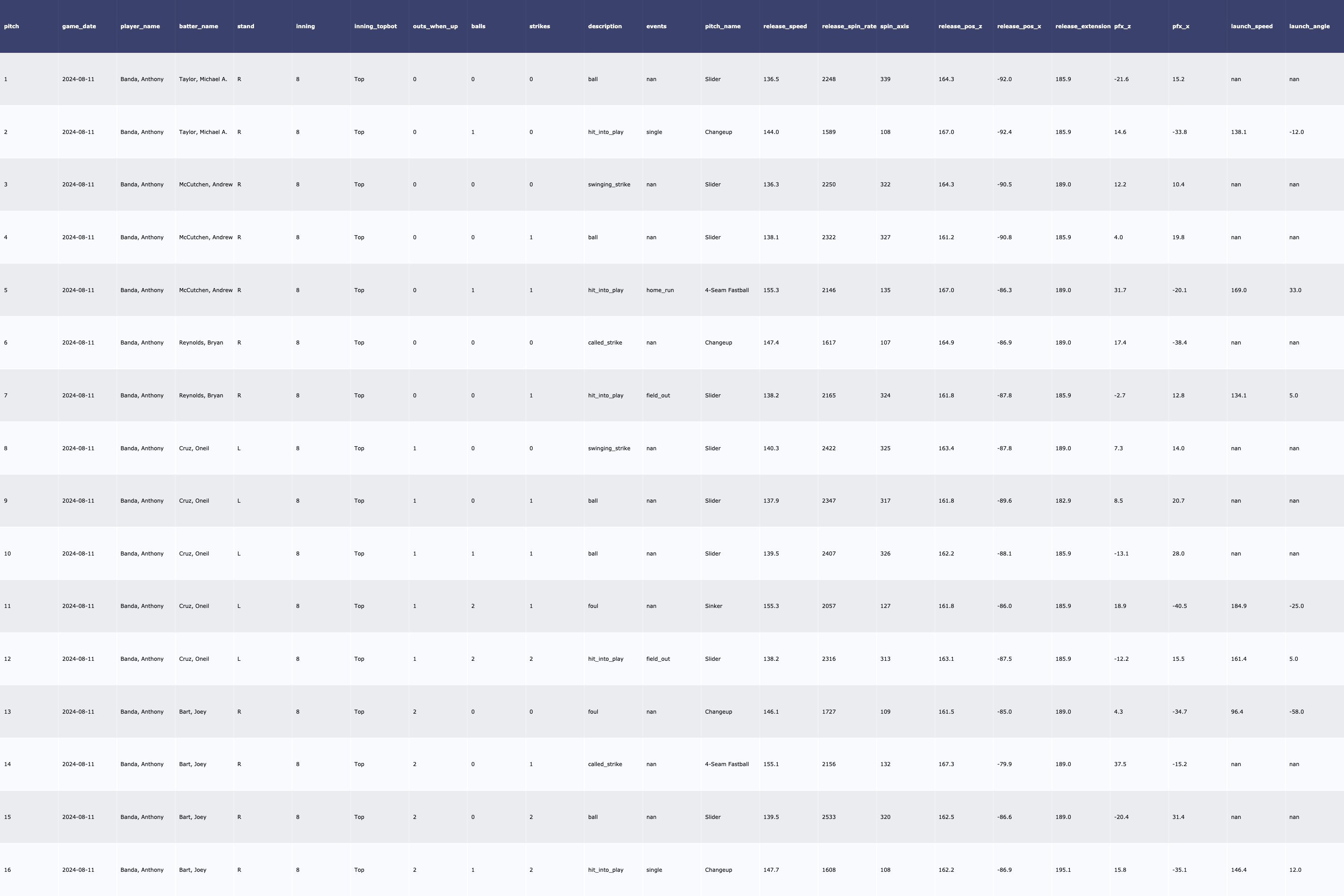Image resolution: width=1344 pixels, height=896 pixels.
Task: Select the home_run event cell
Action: 660,290
